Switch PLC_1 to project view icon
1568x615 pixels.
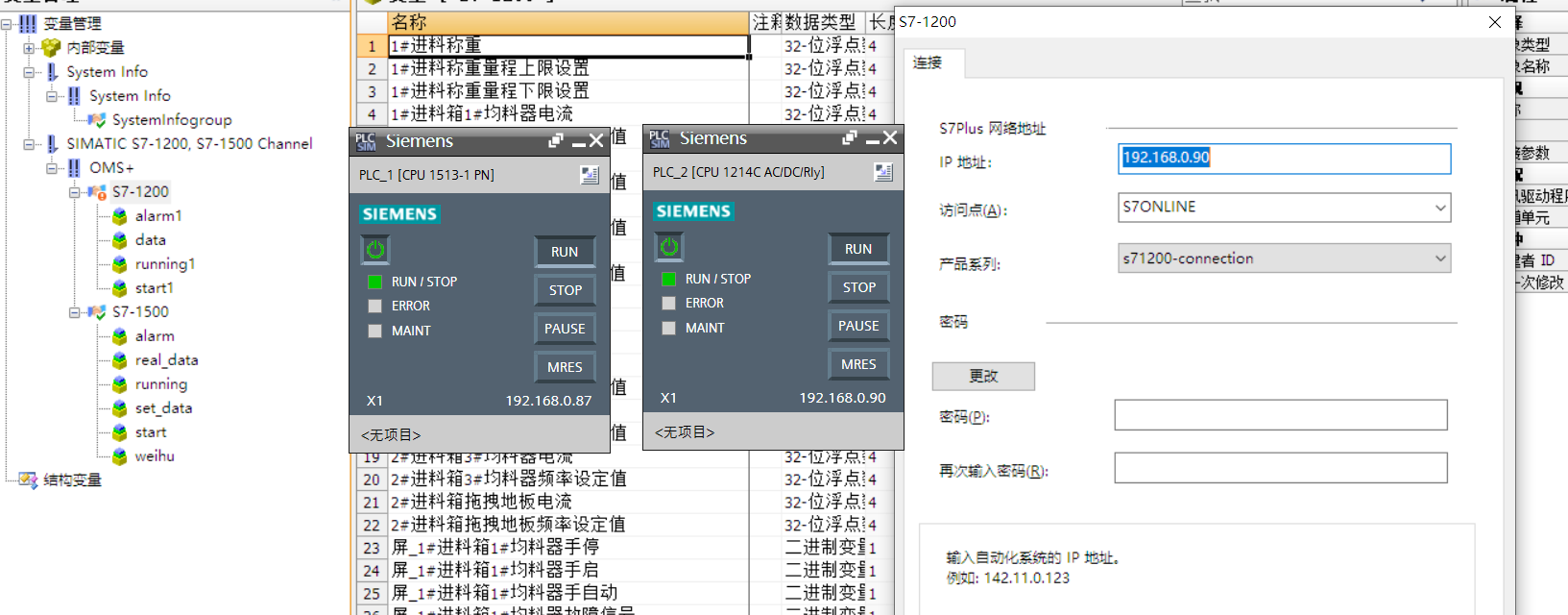(590, 175)
